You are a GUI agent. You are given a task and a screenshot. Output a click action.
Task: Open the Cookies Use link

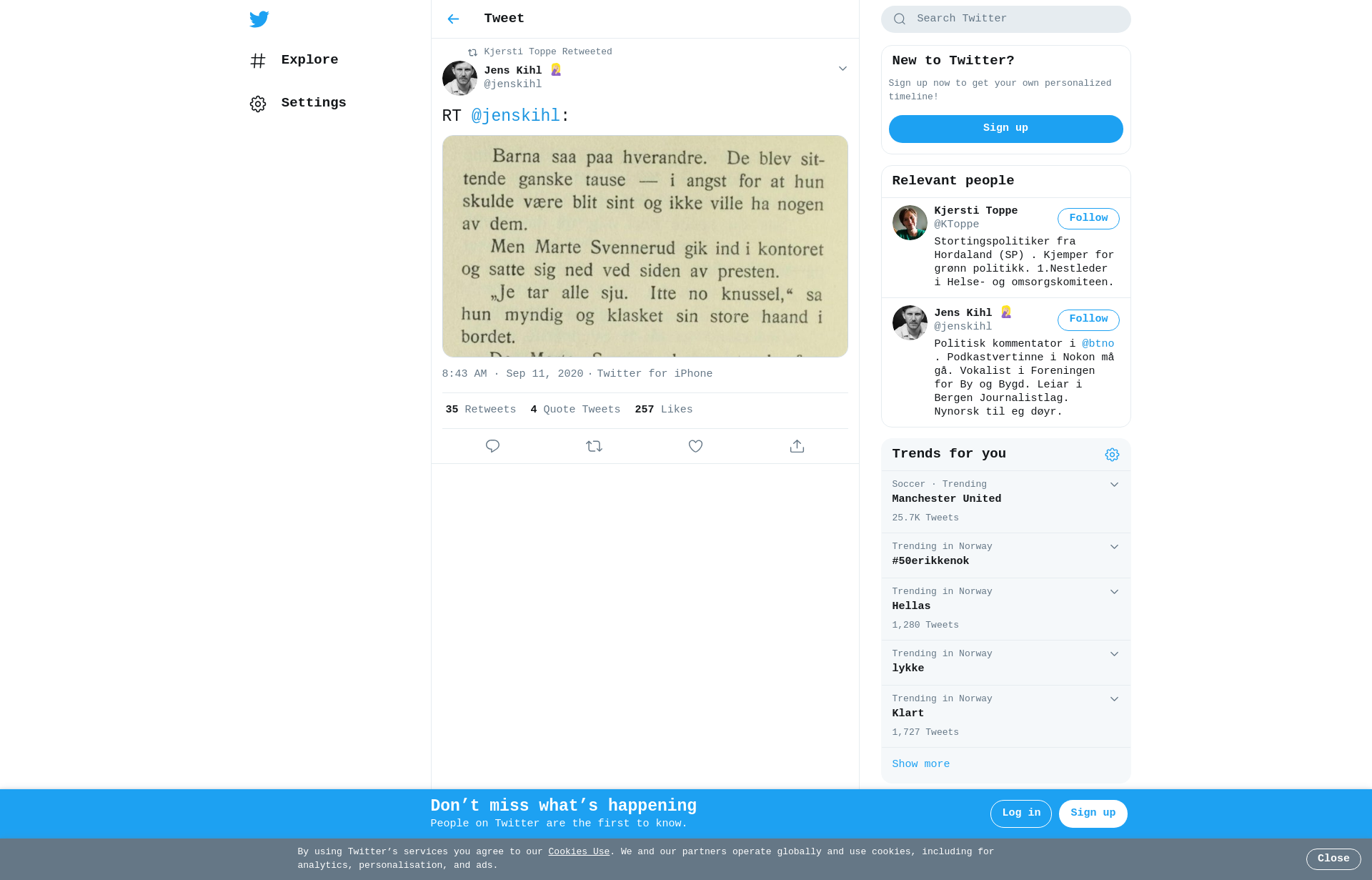coord(579,851)
